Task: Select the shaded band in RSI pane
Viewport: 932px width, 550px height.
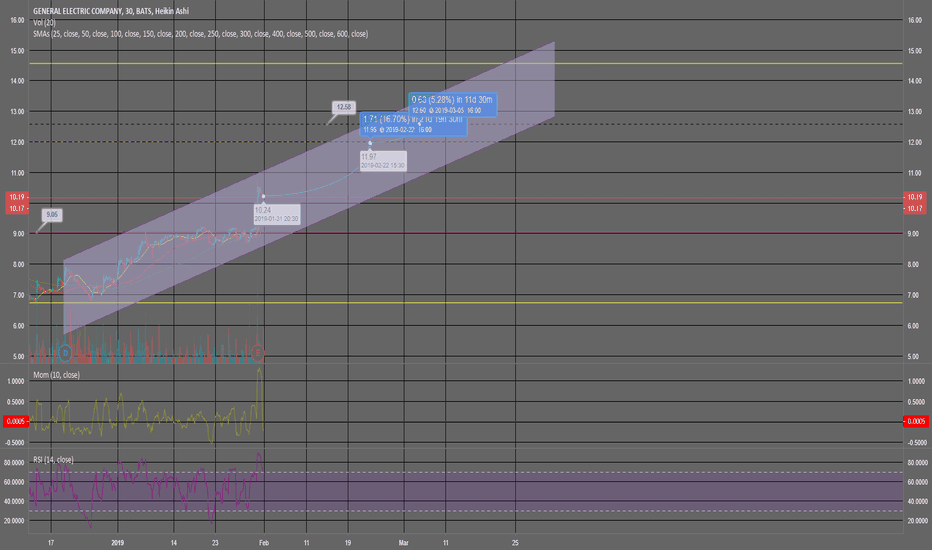Action: point(466,492)
